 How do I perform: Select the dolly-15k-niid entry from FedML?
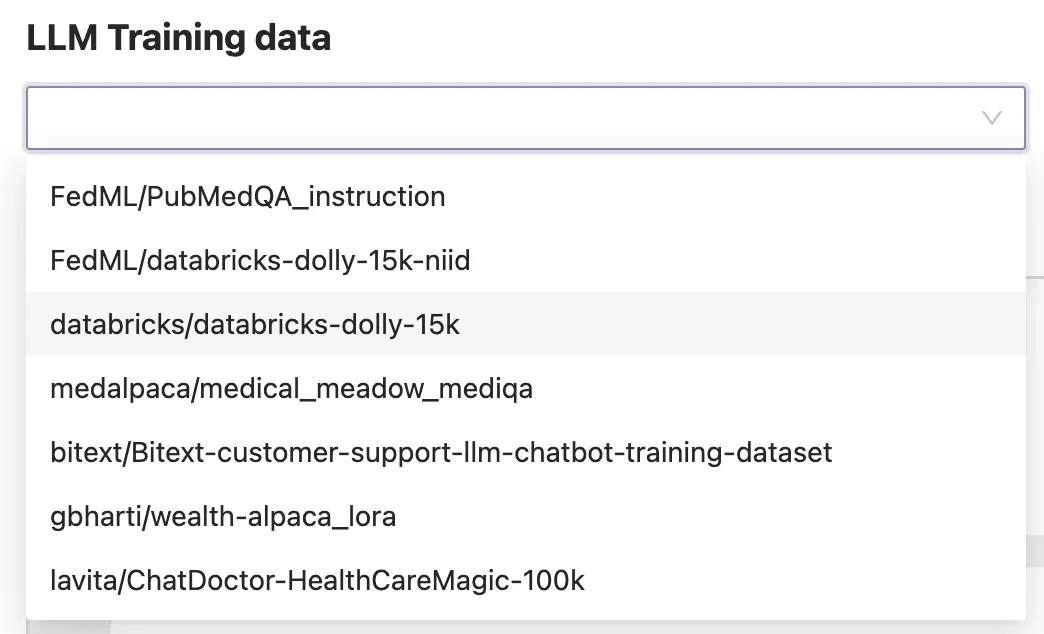pos(260,261)
